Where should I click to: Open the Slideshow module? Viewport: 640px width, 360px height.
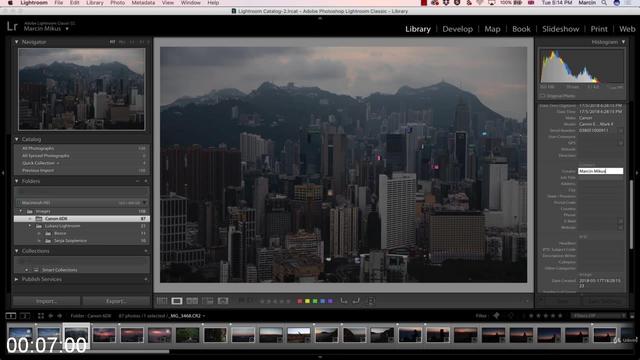coord(560,29)
